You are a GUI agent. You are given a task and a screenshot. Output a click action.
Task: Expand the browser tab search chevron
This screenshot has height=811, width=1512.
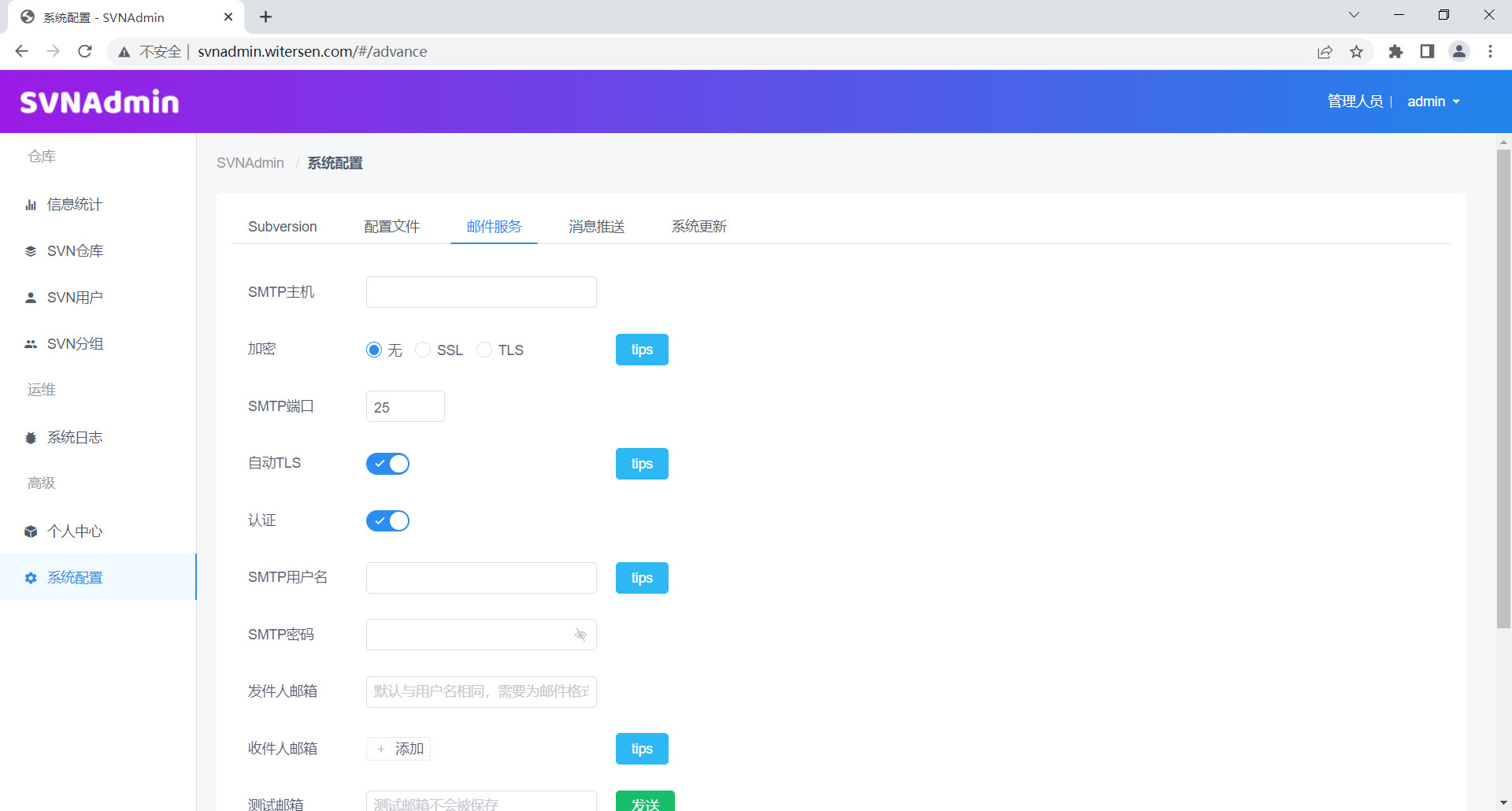[x=1354, y=15]
